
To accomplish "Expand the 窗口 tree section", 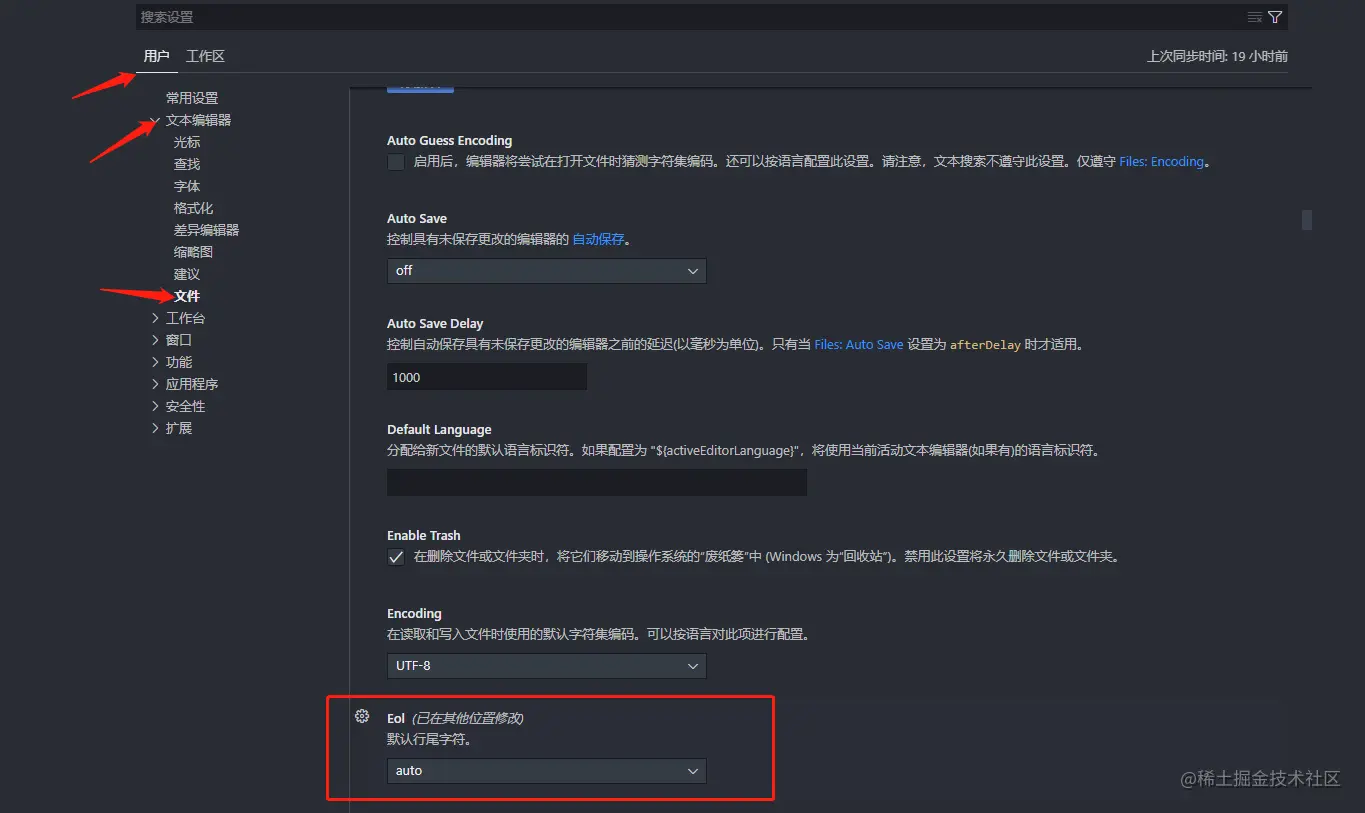I will [x=155, y=340].
